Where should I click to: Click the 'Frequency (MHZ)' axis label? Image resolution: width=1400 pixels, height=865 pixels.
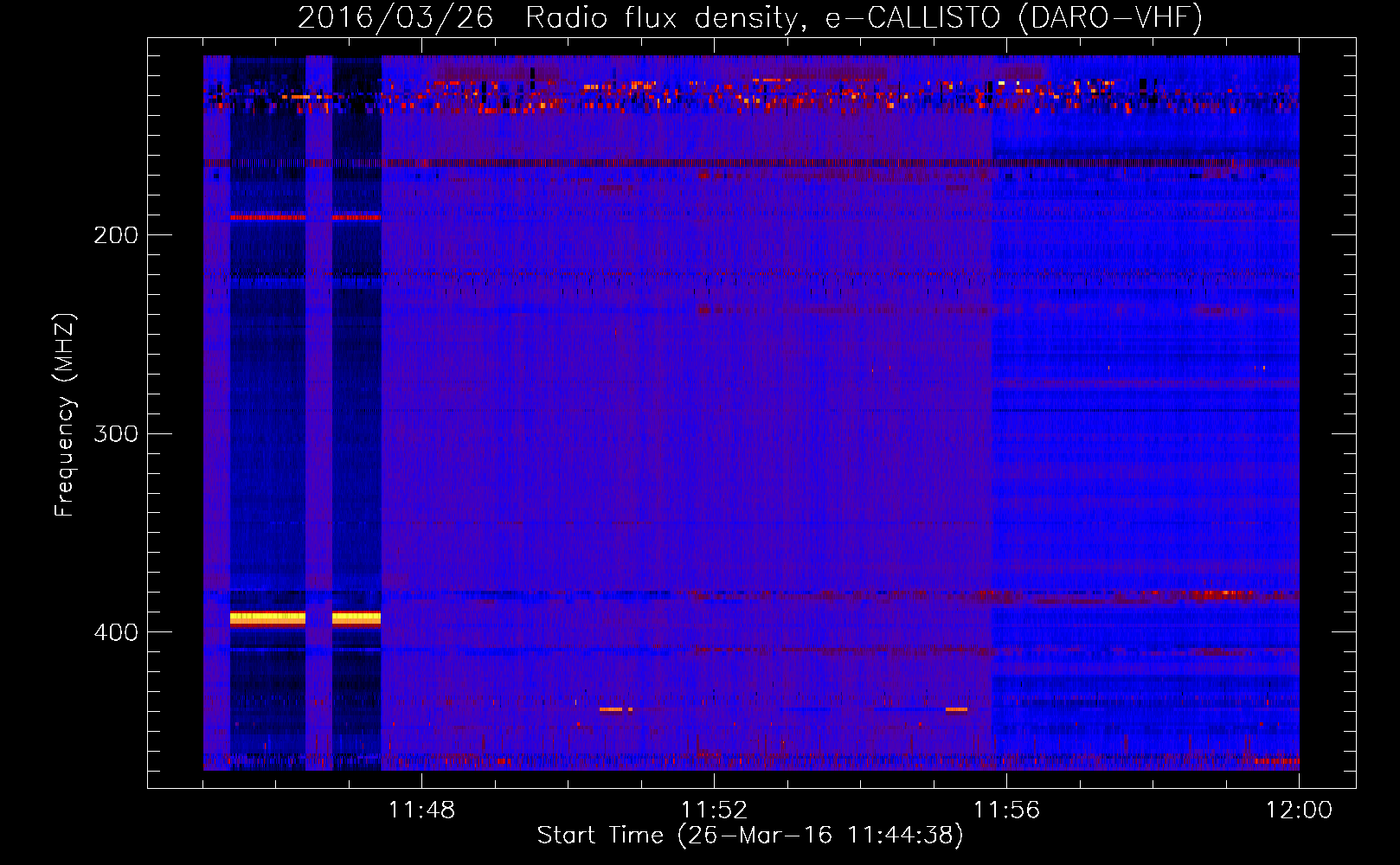click(65, 415)
